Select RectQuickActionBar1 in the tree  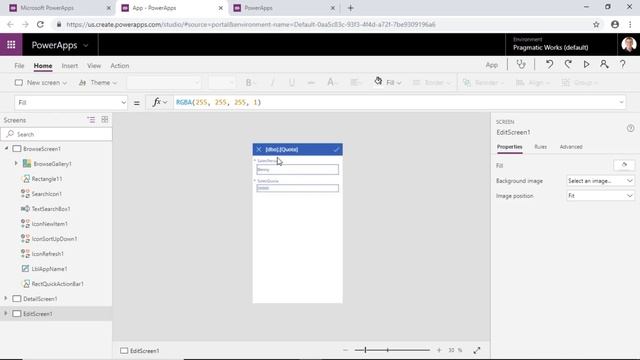[x=58, y=284]
